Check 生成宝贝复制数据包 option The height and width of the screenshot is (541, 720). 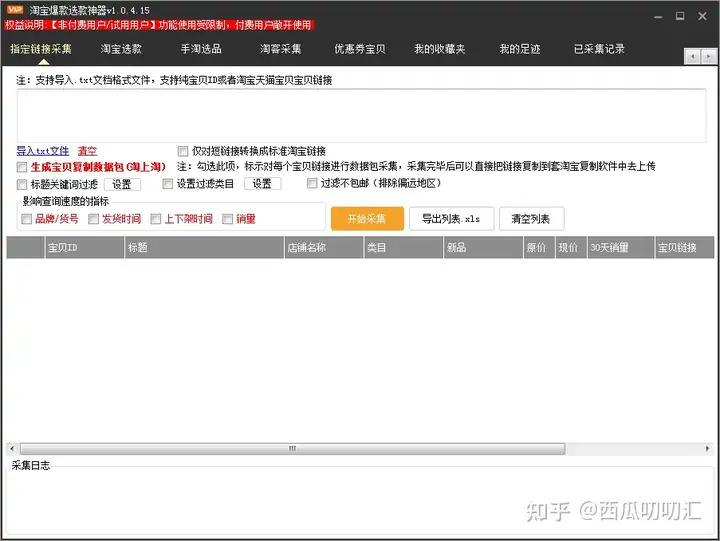coord(22,167)
